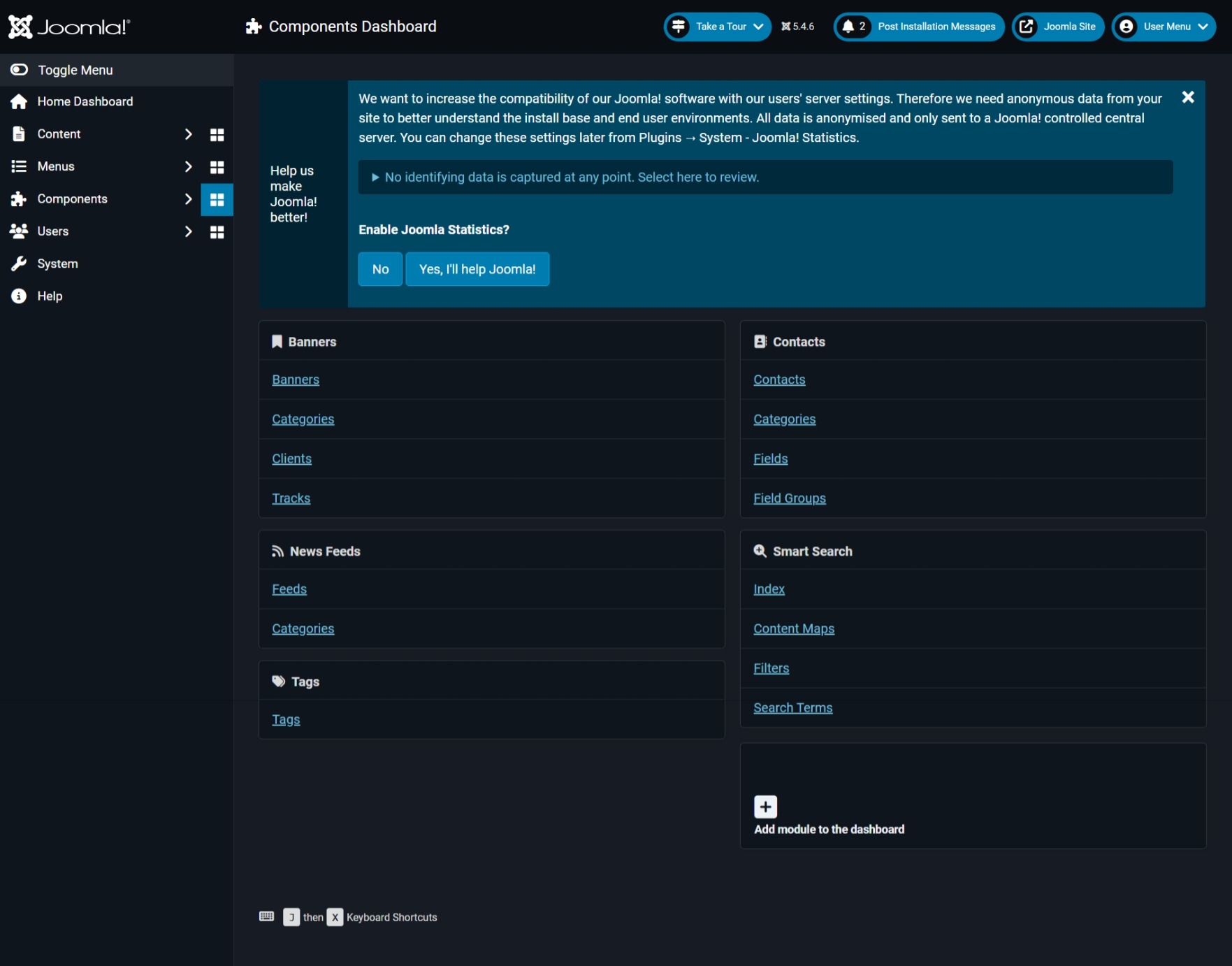The width and height of the screenshot is (1232, 966).
Task: Open Banners link in Banners panel
Action: (x=296, y=380)
